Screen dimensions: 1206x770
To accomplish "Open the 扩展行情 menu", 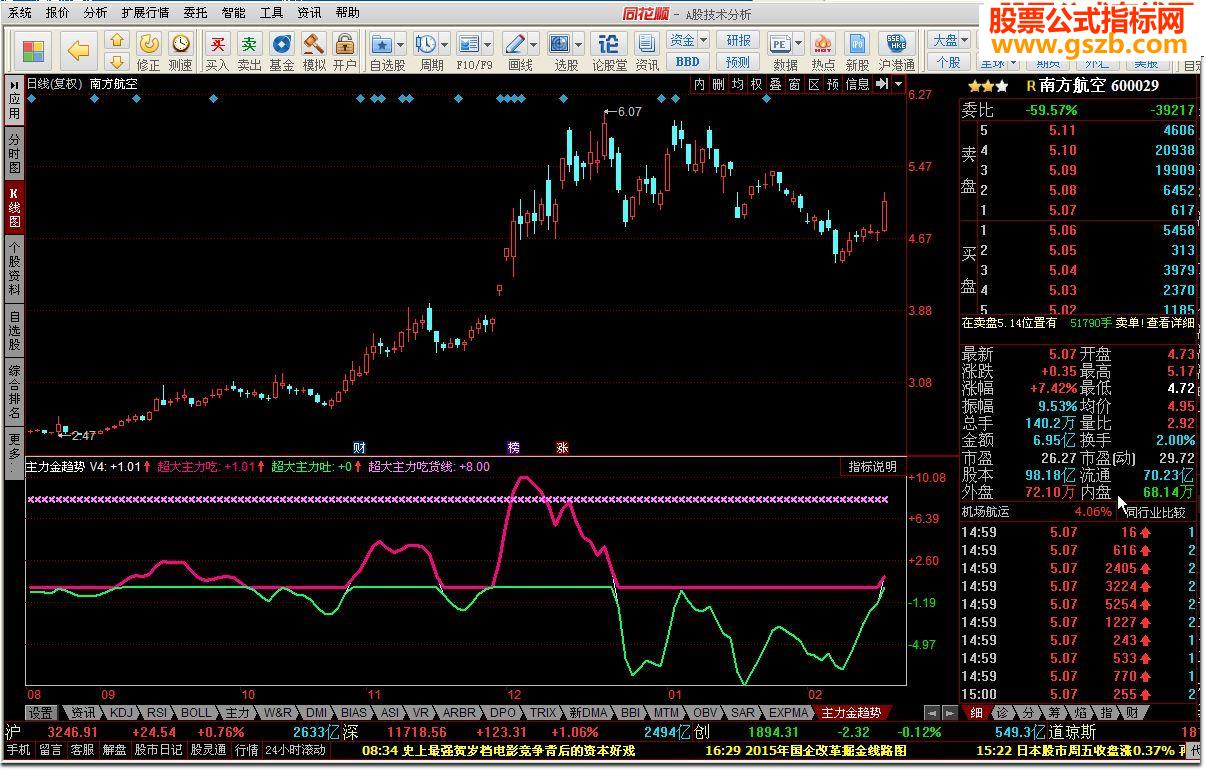I will point(145,13).
